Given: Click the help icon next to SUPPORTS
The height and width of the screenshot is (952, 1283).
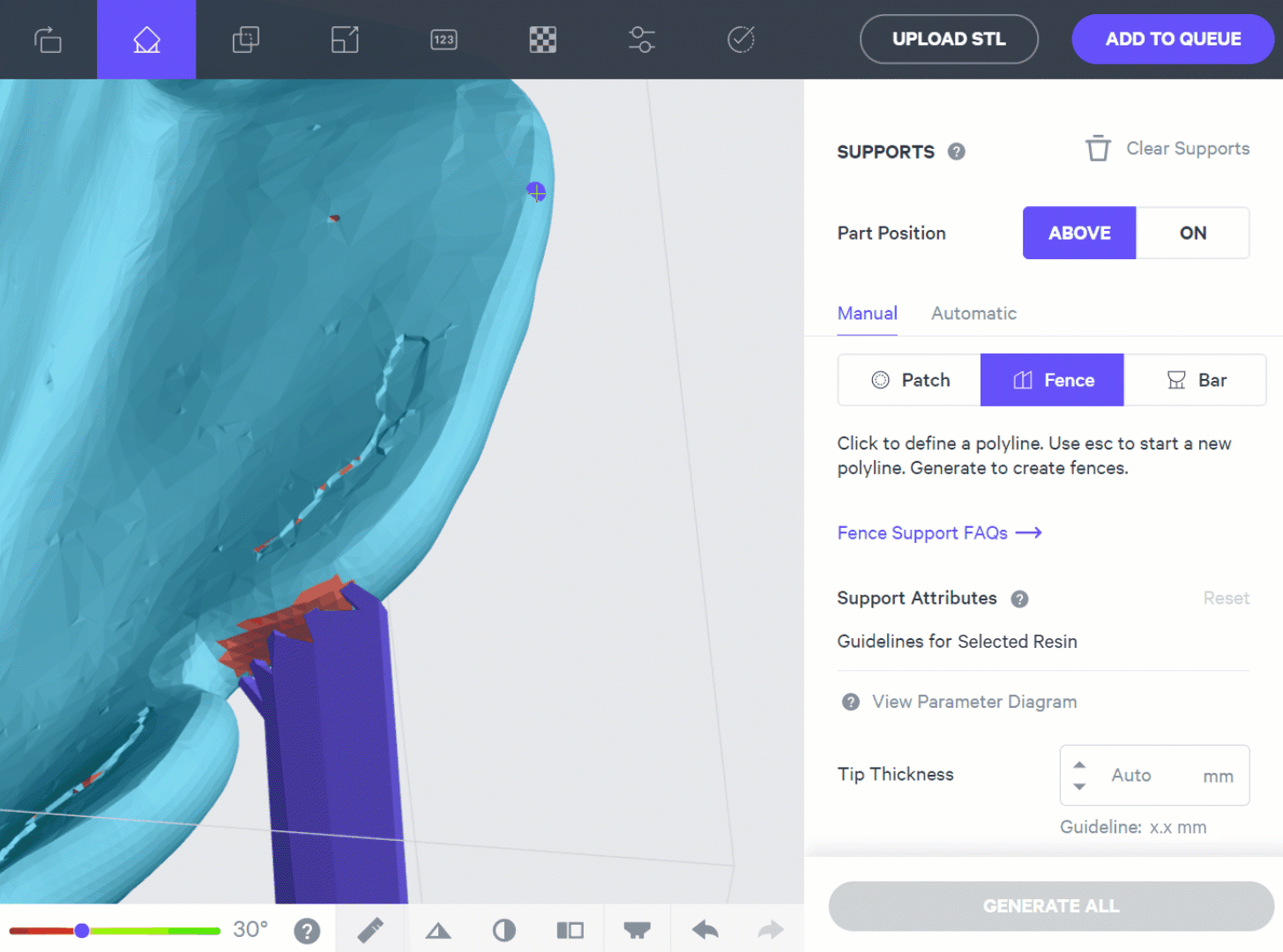Looking at the screenshot, I should coord(957,152).
